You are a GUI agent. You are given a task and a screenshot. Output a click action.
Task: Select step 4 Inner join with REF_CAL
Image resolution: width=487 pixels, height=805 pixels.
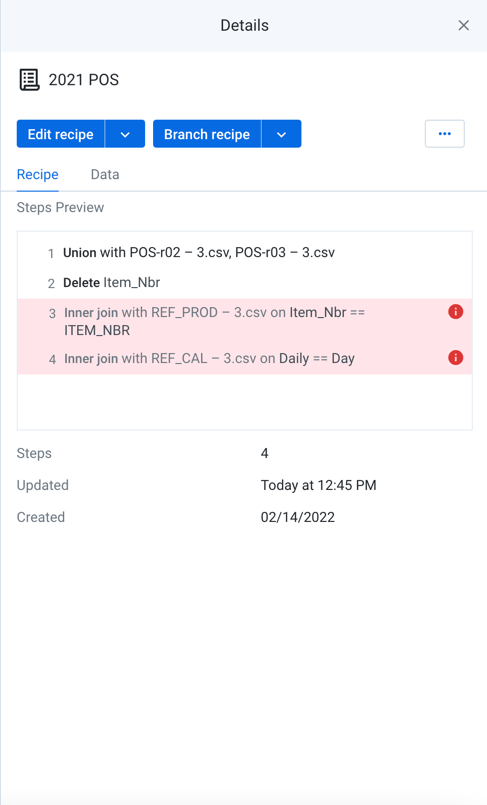245,358
